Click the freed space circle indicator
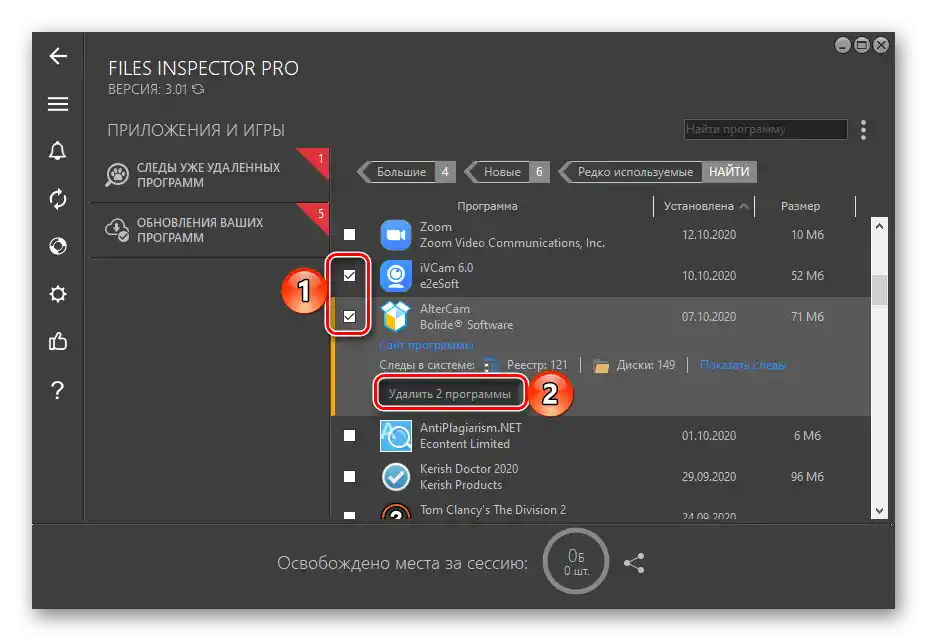 click(x=576, y=561)
